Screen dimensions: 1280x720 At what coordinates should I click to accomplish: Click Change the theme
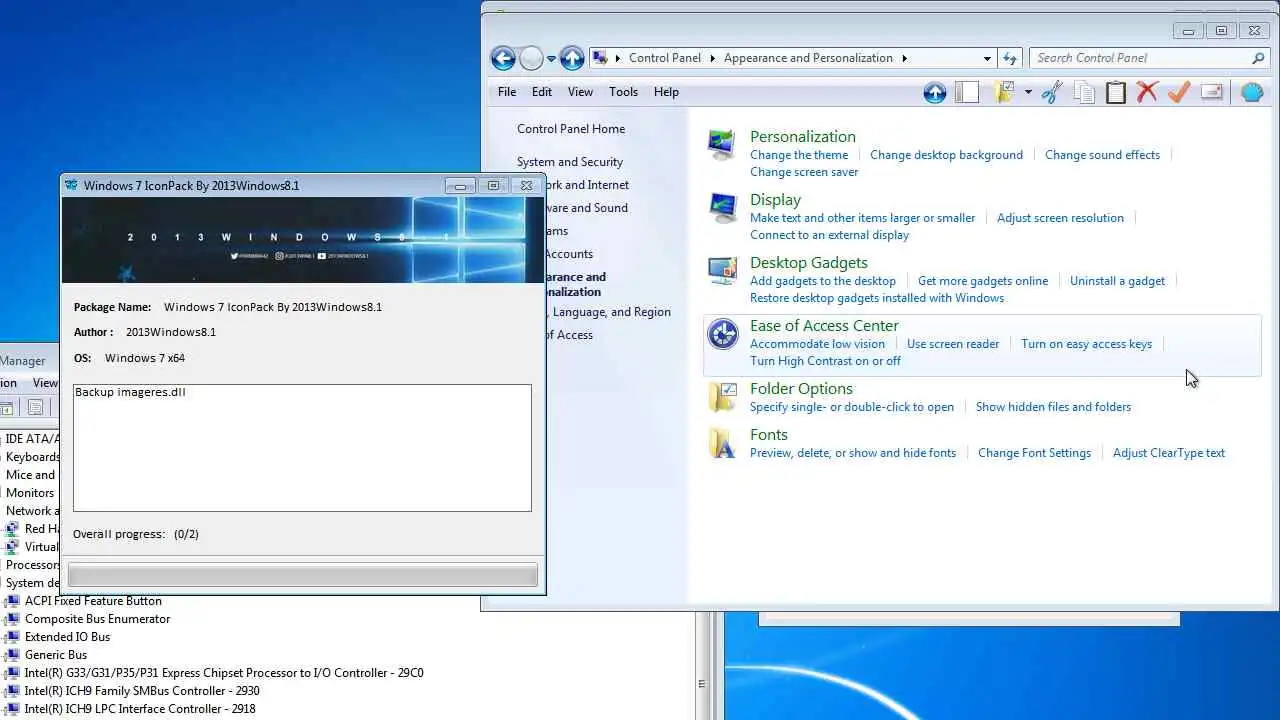click(x=799, y=155)
